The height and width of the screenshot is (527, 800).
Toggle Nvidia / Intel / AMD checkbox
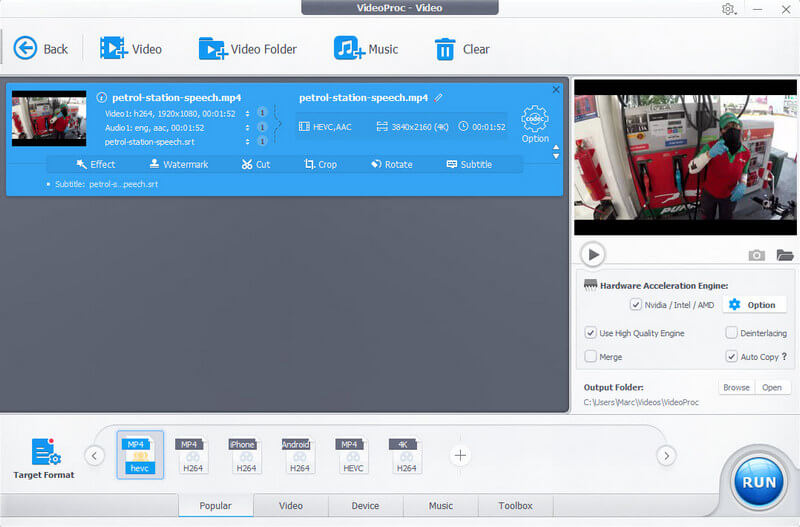click(635, 305)
